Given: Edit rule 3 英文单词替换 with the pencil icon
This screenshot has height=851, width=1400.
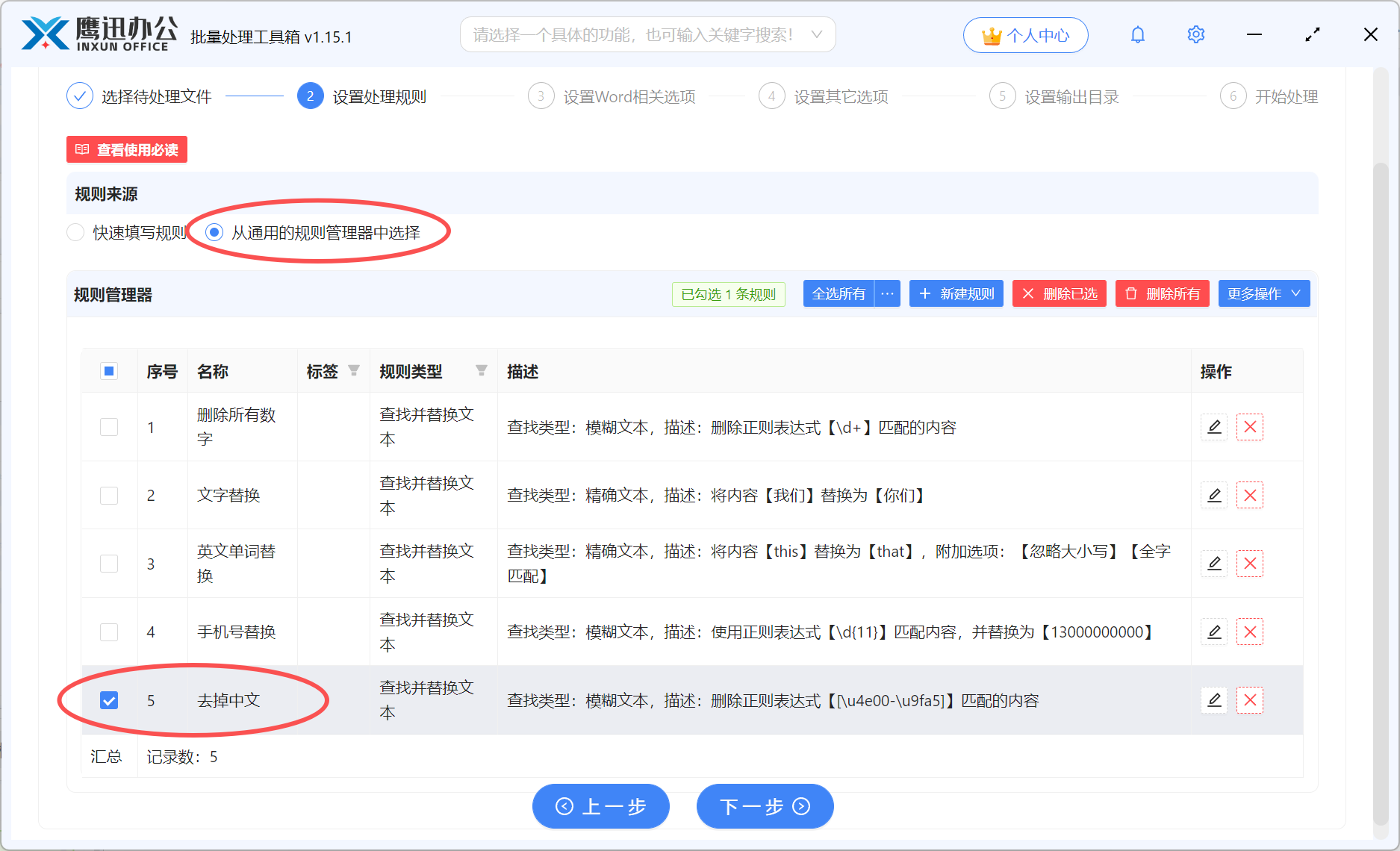Looking at the screenshot, I should 1214,564.
